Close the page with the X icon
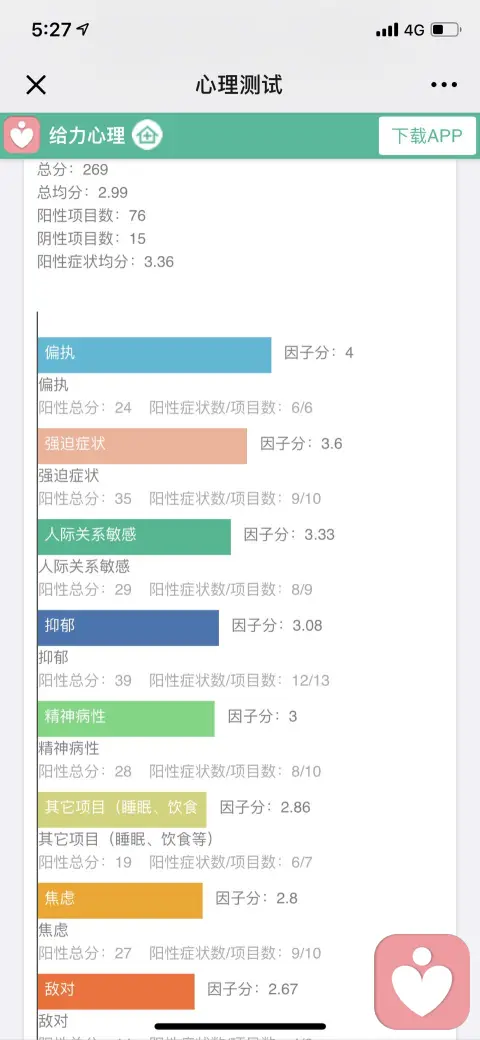Image resolution: width=480 pixels, height=1040 pixels. pos(36,85)
